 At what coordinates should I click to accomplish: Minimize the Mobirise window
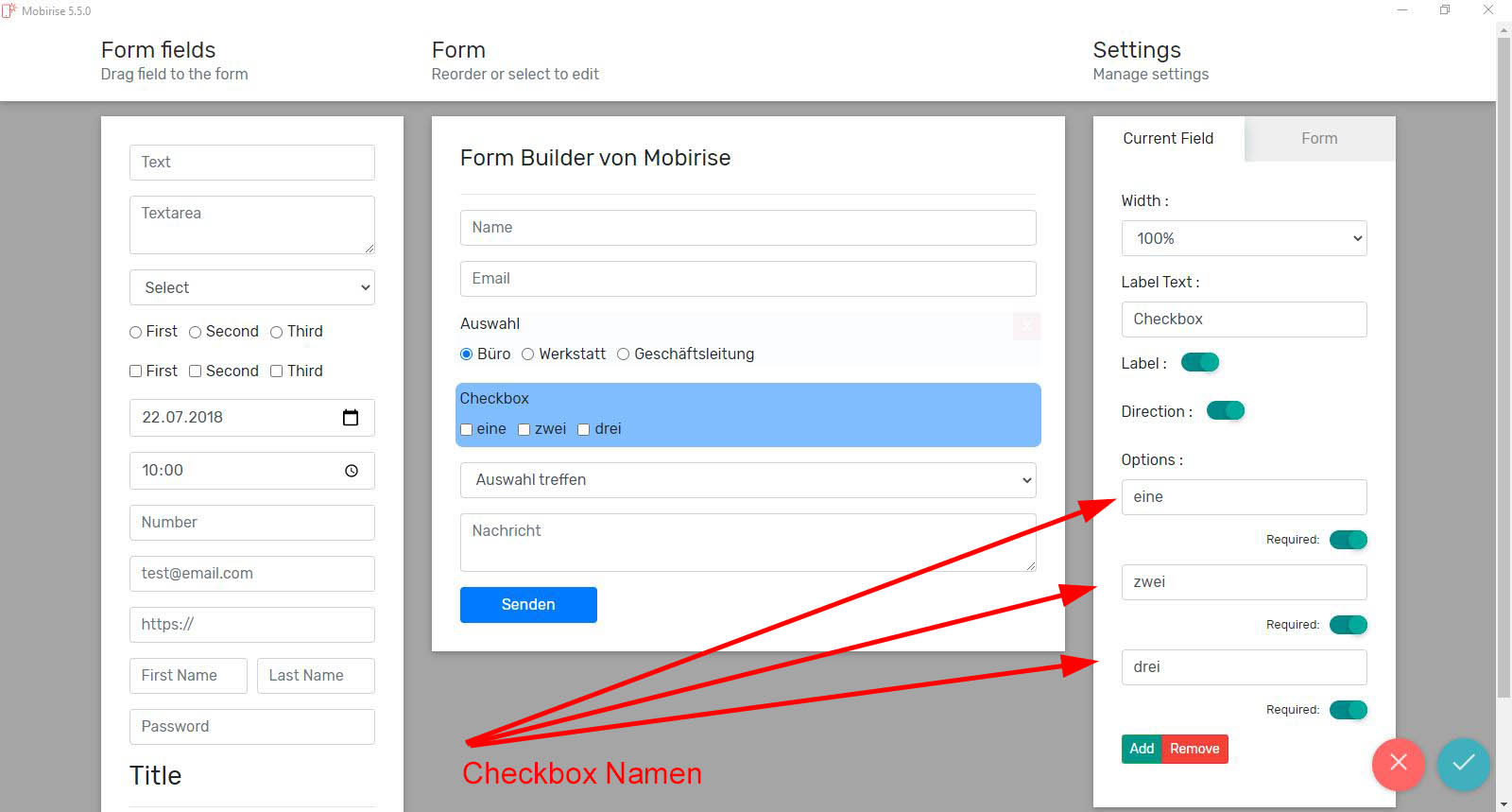coord(1402,10)
